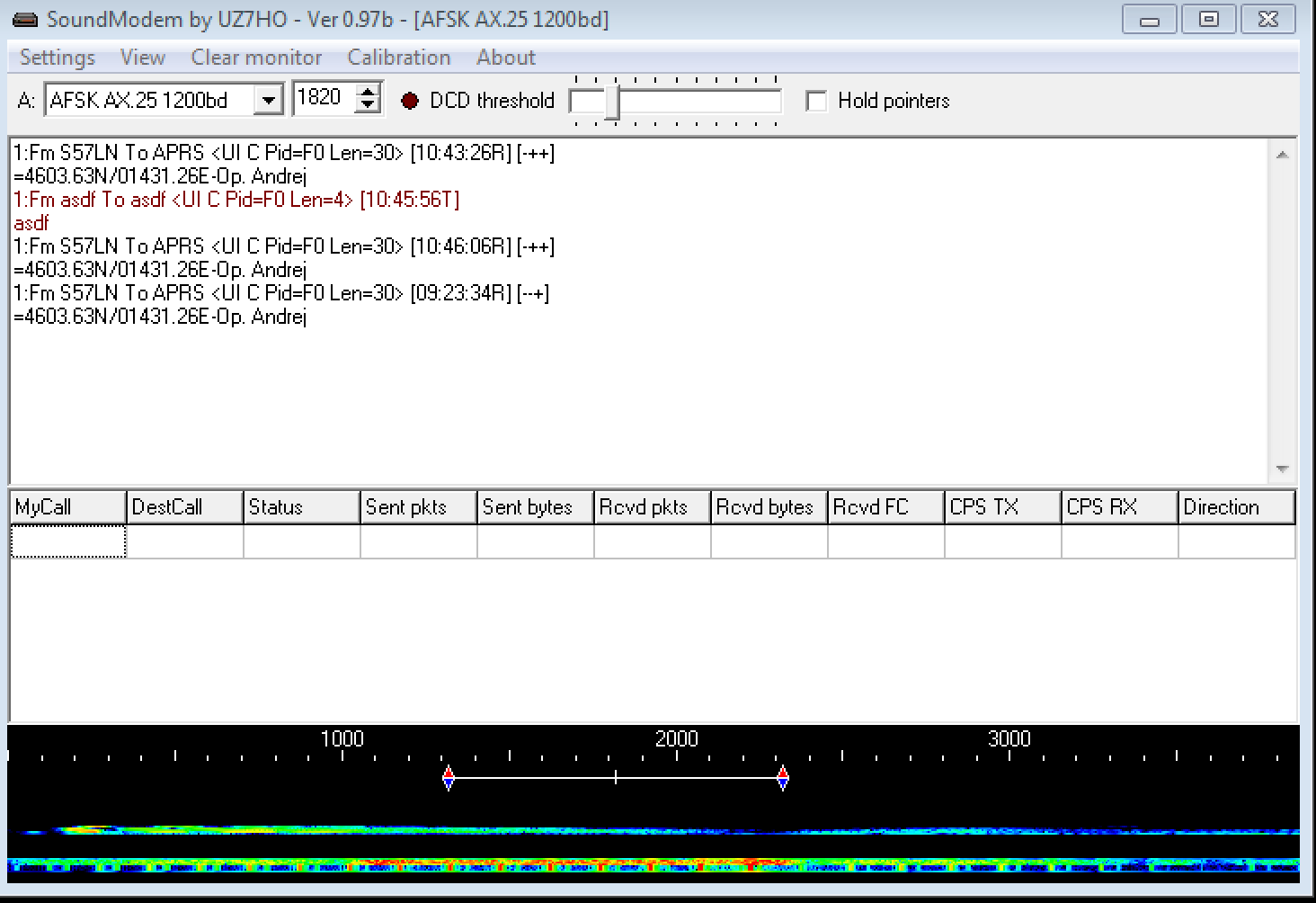Click the packet line timestamped 10:43:26R
The image size is (1316, 903).
click(x=284, y=153)
